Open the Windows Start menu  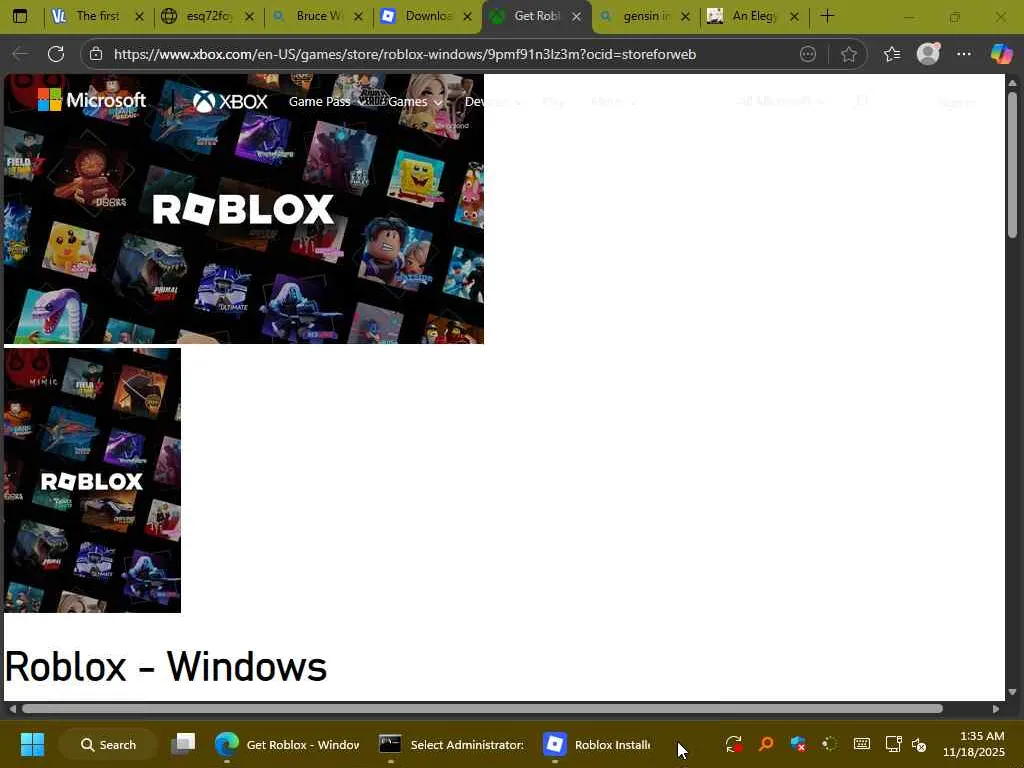coord(32,744)
